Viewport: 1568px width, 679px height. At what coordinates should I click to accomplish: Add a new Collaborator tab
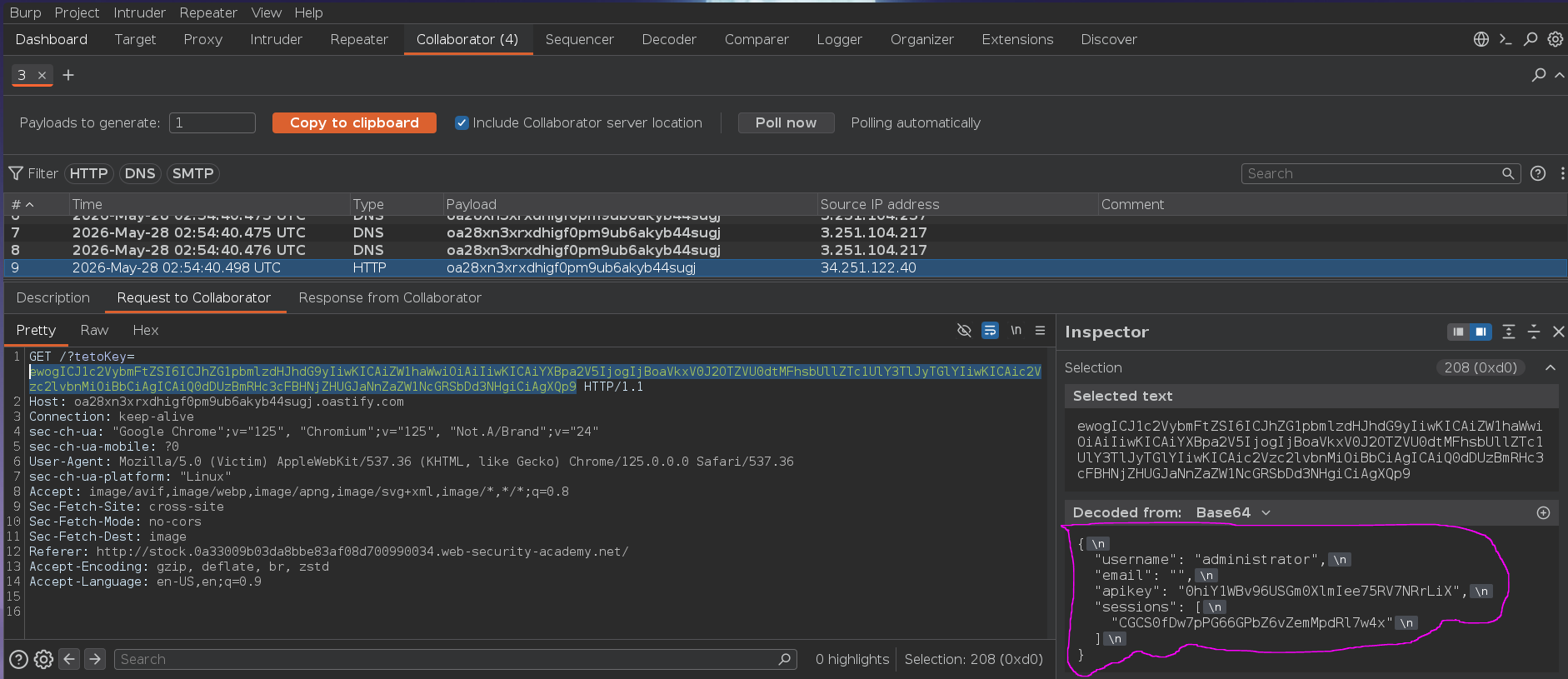[x=68, y=75]
